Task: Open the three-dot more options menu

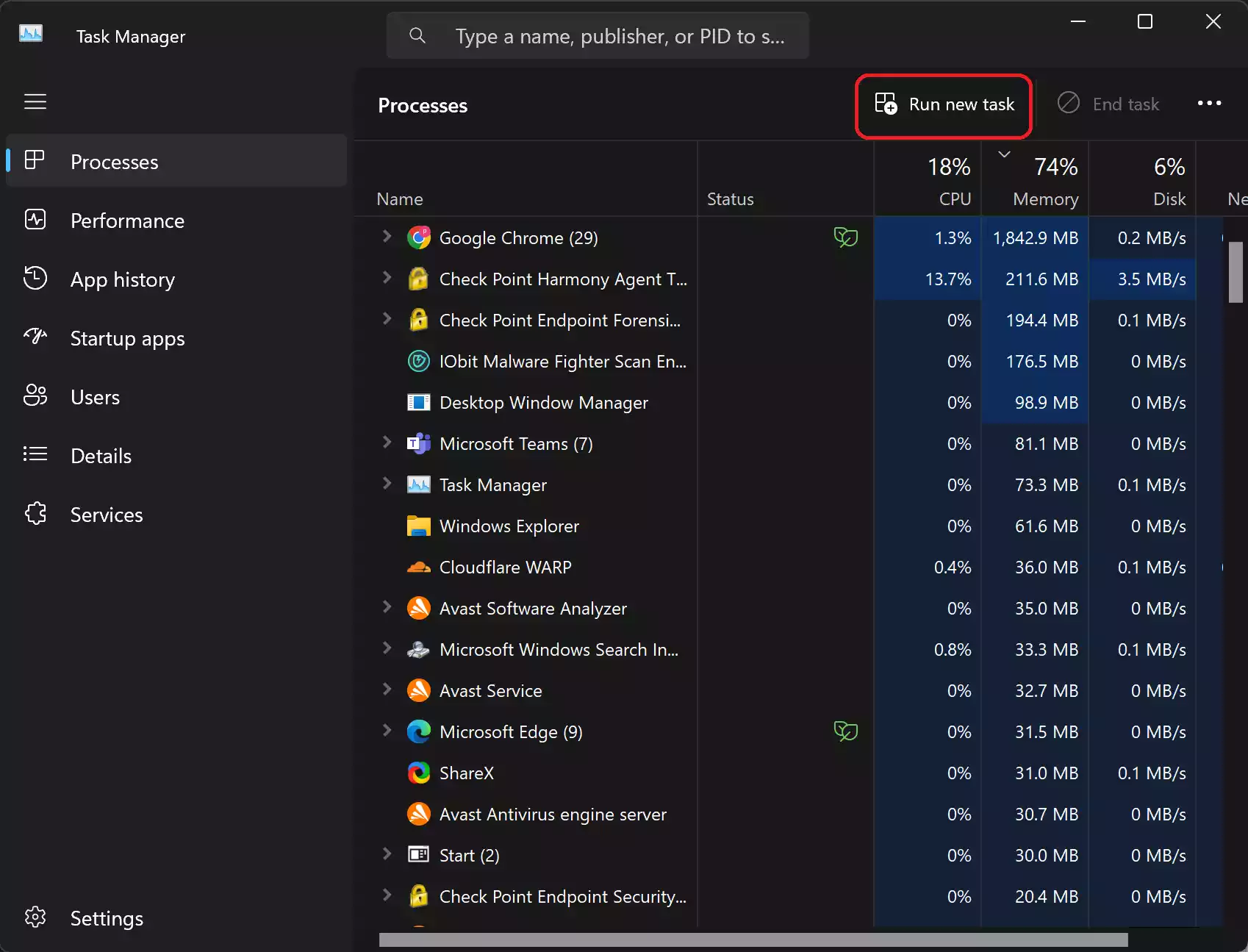Action: tap(1209, 104)
